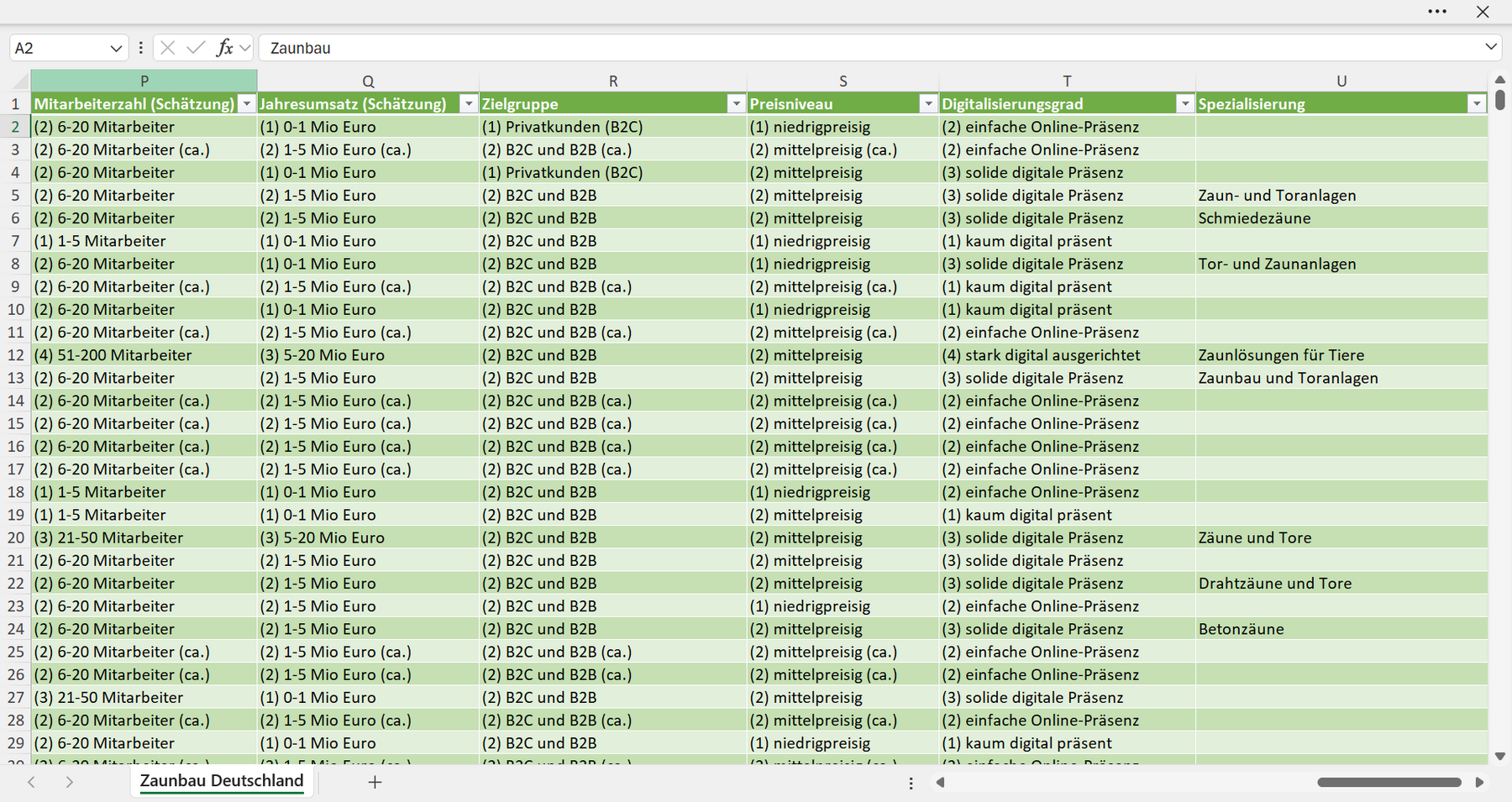Screen dimensions: 1512x802
Task: Expand the formula bar chevron
Action: 1491,47
